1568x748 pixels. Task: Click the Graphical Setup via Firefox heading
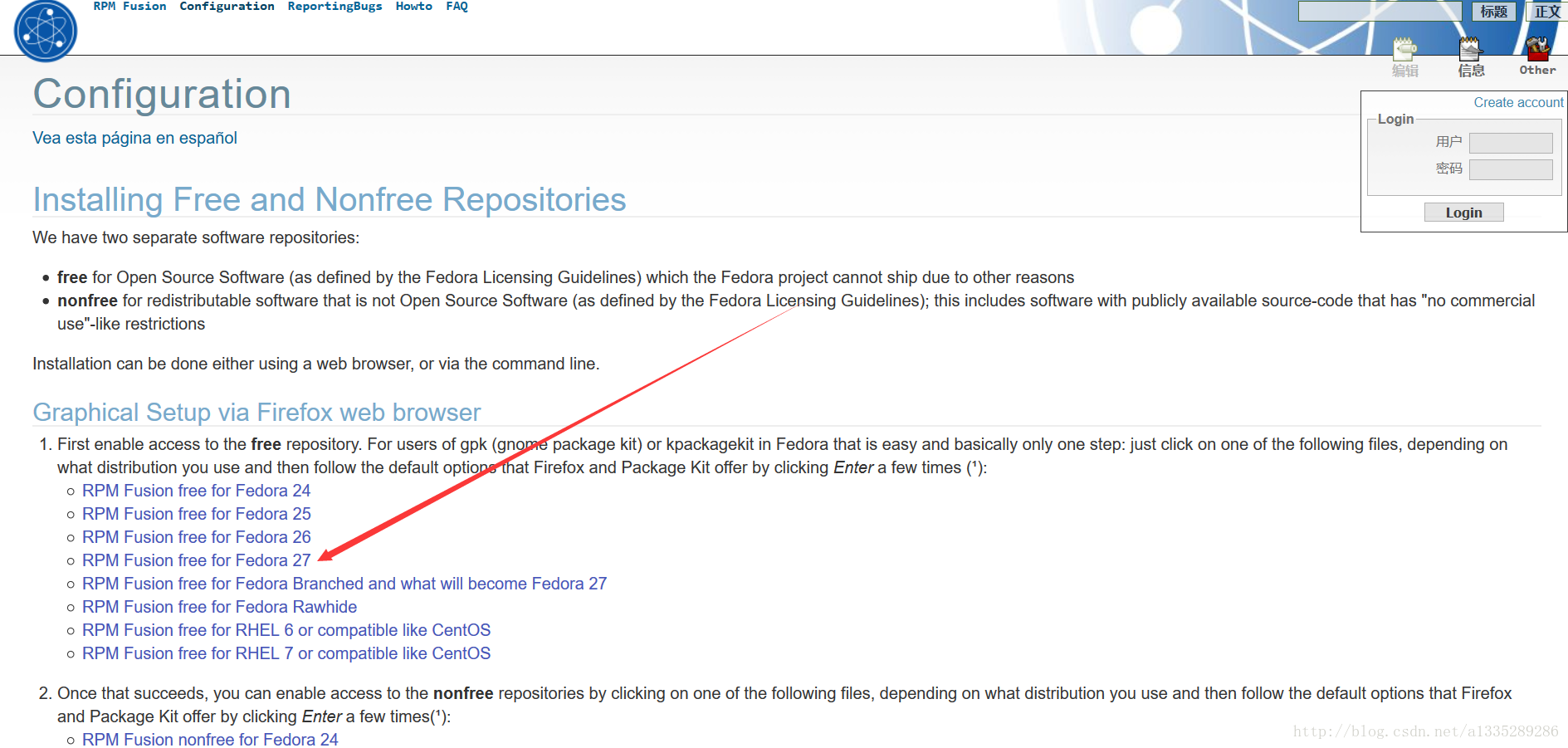(256, 412)
